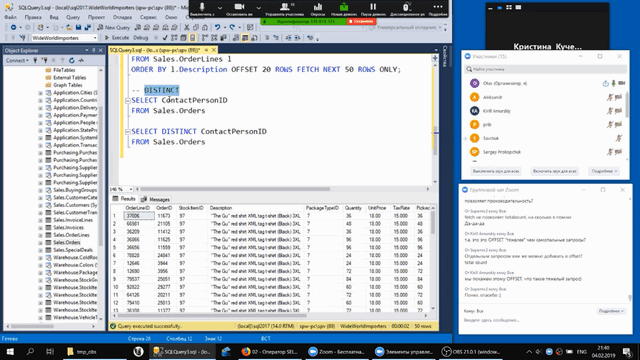Switch to the Messages tab

(x=155, y=199)
